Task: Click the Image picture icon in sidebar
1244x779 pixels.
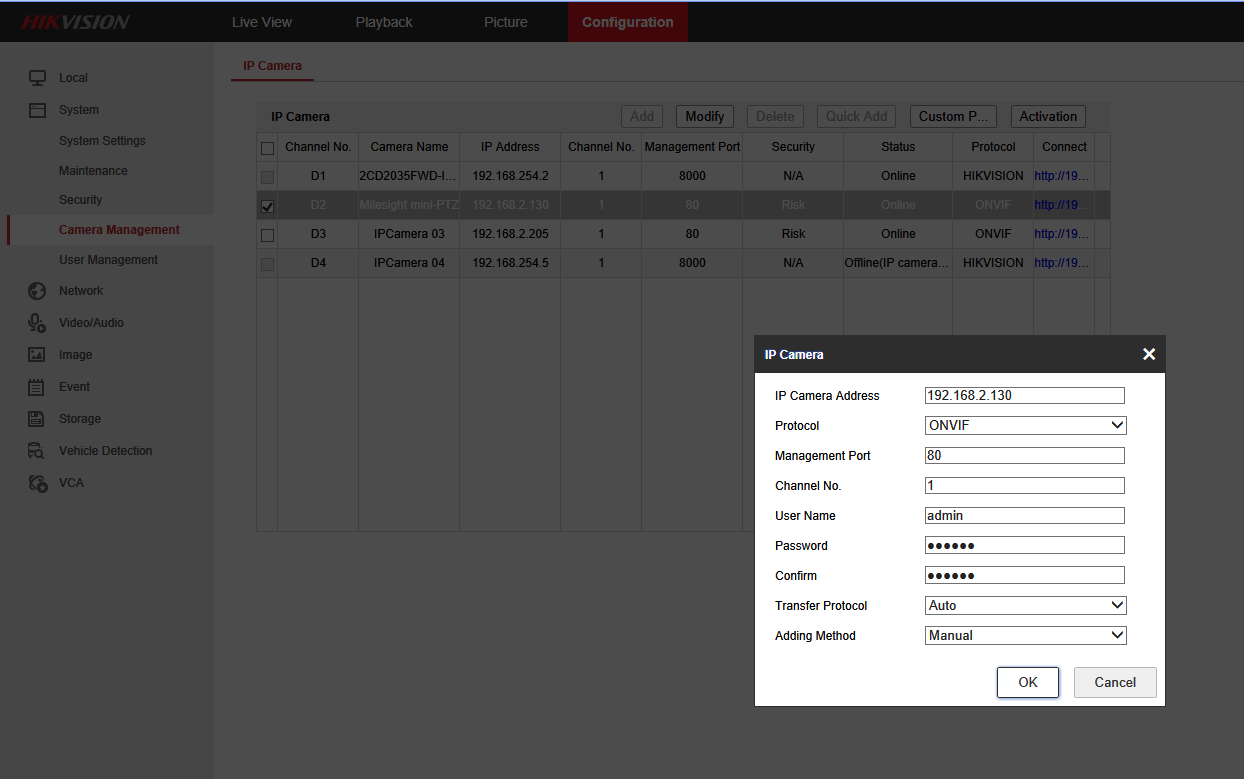Action: tap(37, 355)
